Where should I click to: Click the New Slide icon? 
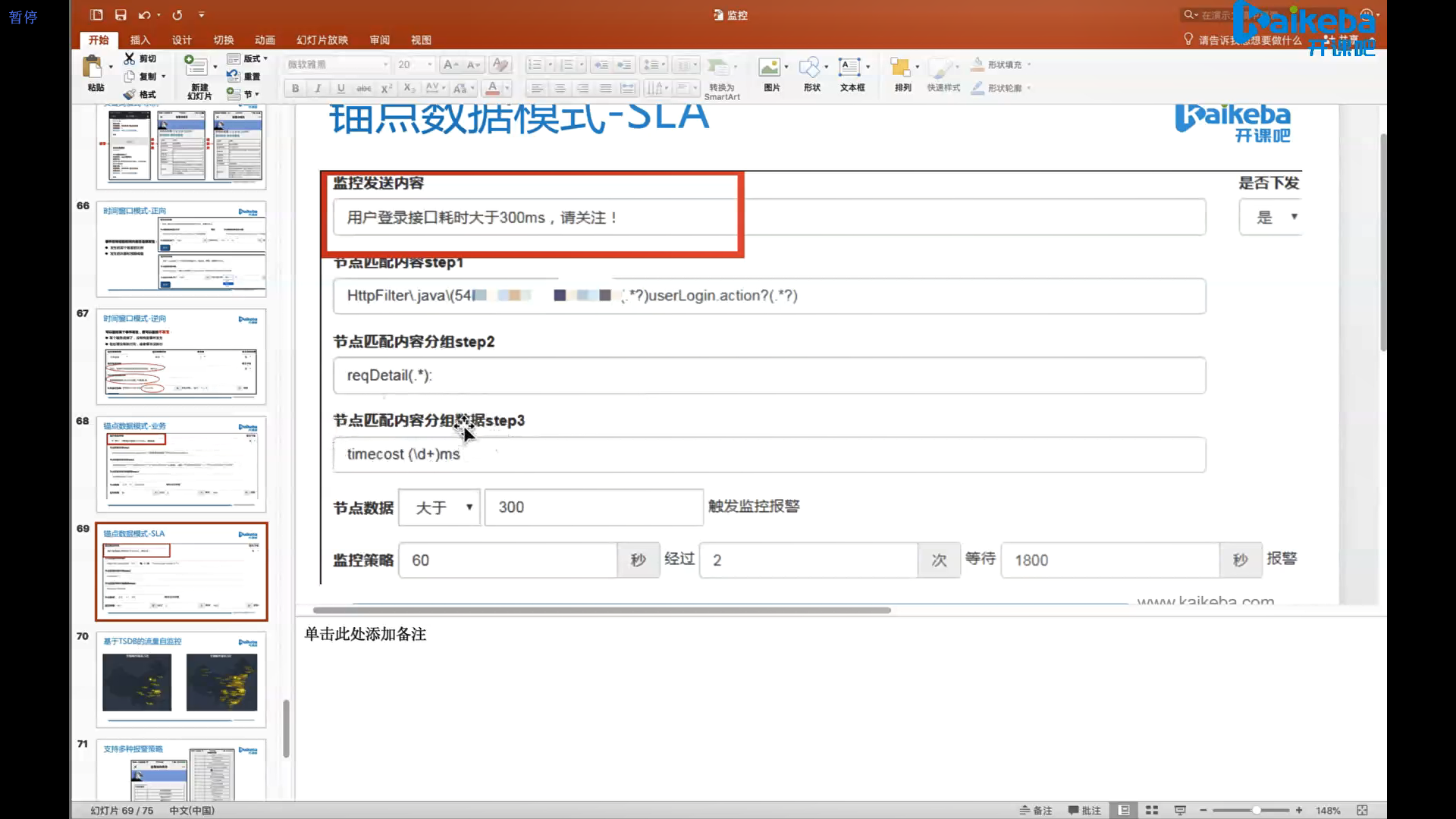tap(196, 67)
